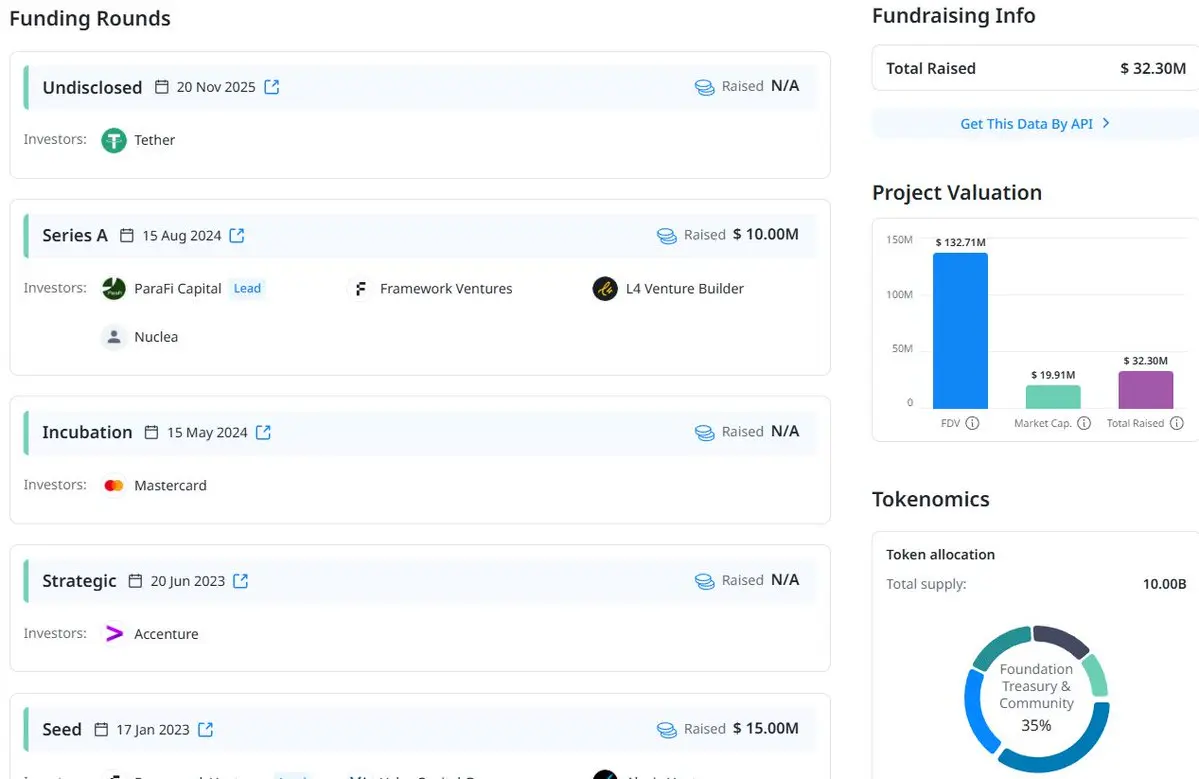Open Framework Ventures in Series A
Image resolution: width=1199 pixels, height=779 pixels.
[446, 289]
